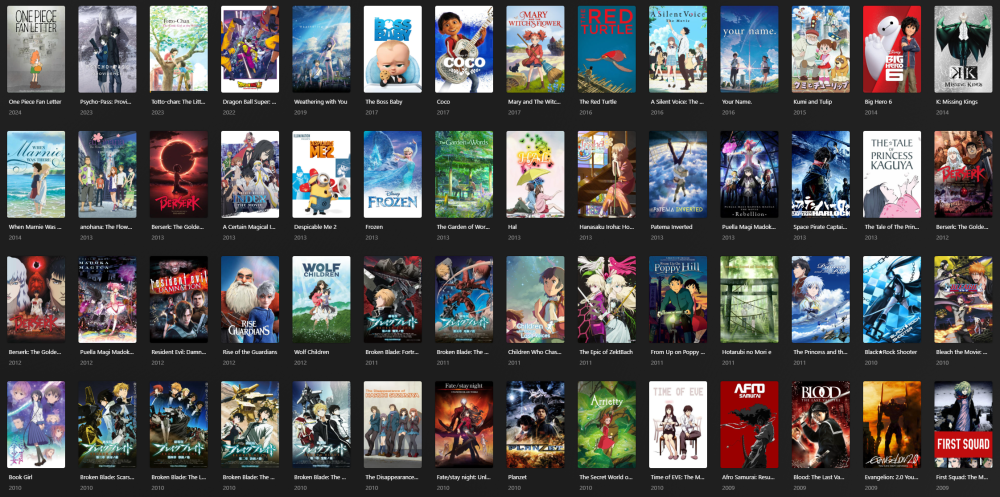Open the Black★Rock Shooter poster
This screenshot has height=497, width=1000.
coord(892,299)
